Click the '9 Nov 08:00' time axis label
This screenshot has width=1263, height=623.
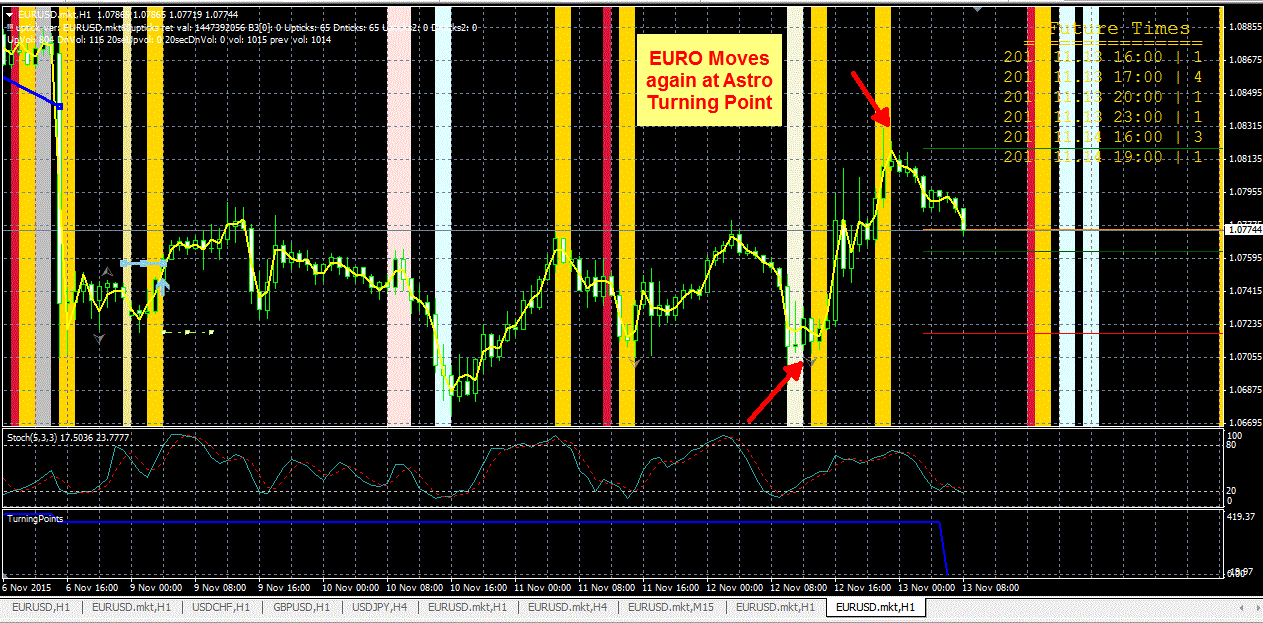[x=220, y=588]
